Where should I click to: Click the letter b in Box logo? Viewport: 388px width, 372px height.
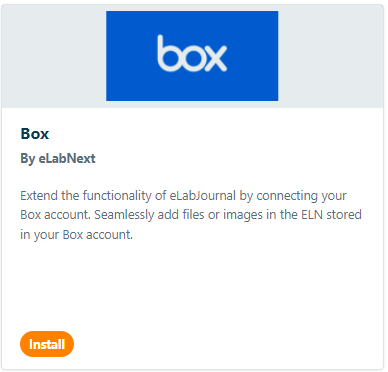(x=168, y=53)
